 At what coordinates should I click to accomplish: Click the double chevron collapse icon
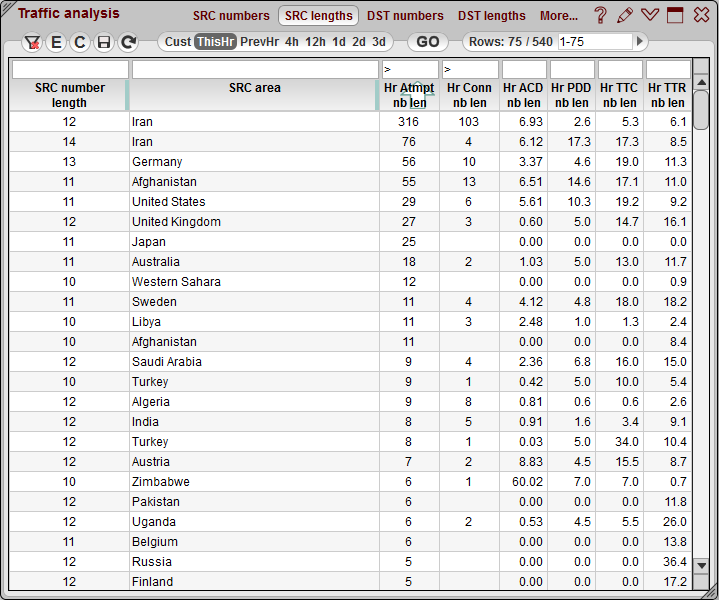pyautogui.click(x=650, y=15)
